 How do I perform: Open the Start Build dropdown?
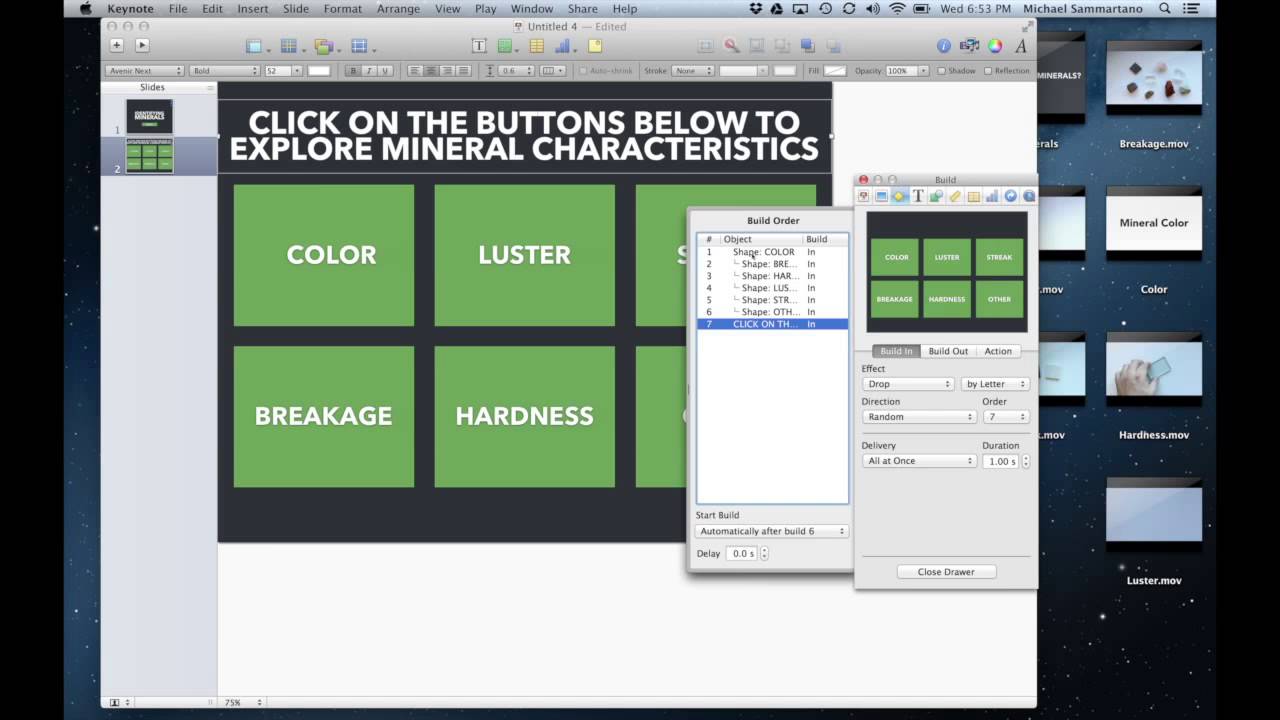click(771, 531)
